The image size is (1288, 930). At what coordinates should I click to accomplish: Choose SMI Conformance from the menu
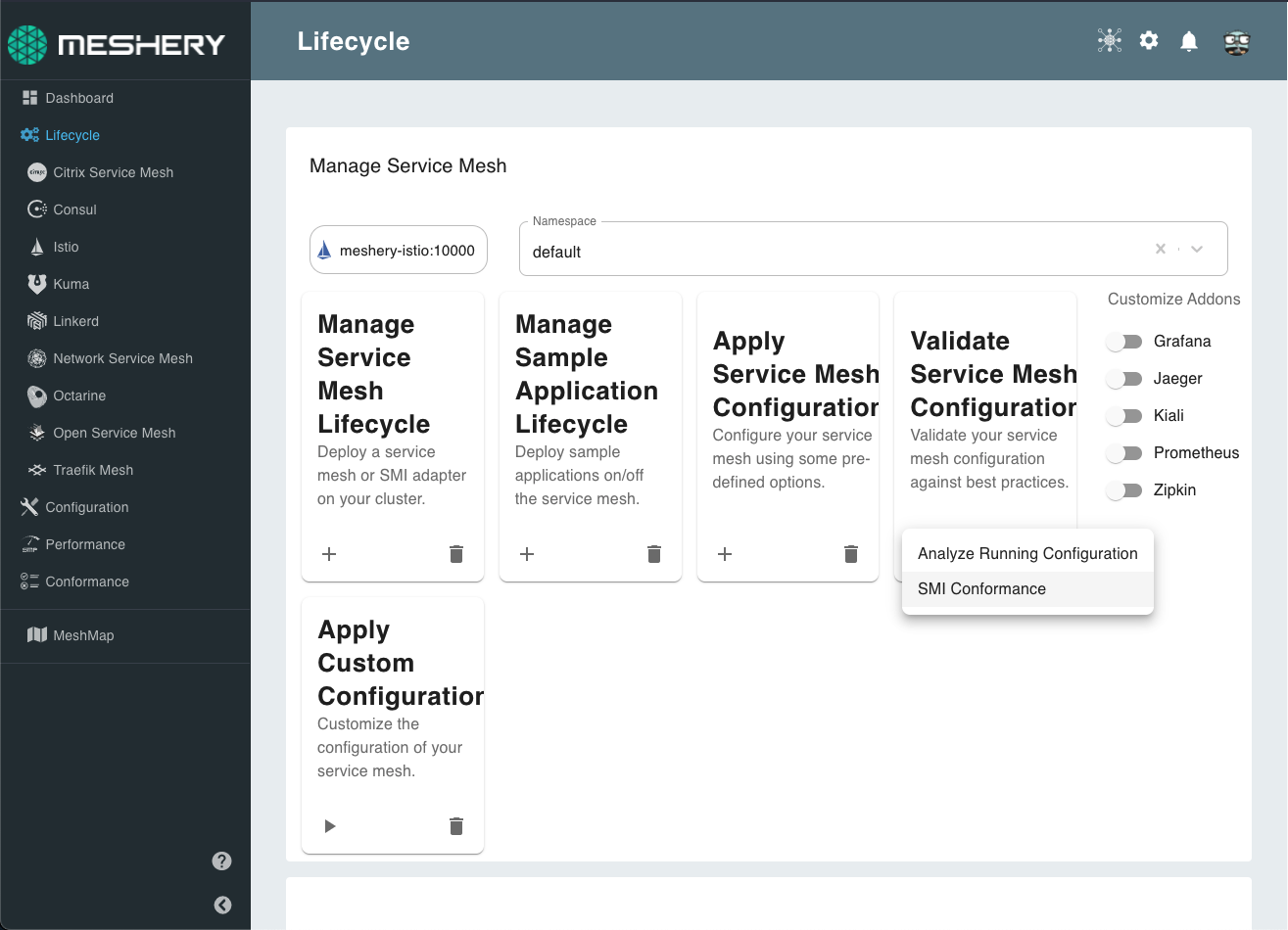(x=1027, y=588)
